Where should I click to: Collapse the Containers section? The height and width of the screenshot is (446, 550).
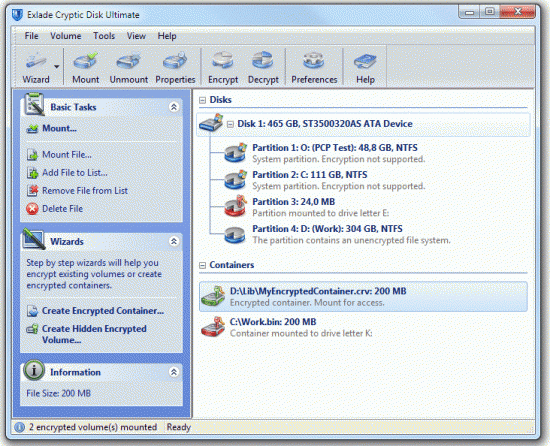click(x=202, y=265)
